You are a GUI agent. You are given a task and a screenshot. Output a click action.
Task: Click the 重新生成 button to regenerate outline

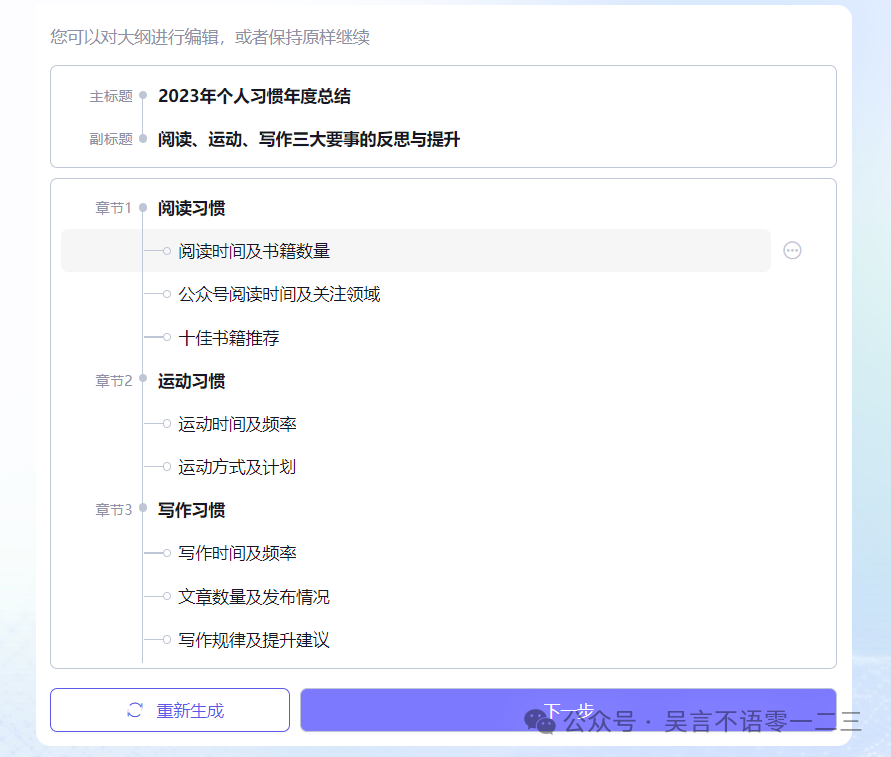[169, 709]
